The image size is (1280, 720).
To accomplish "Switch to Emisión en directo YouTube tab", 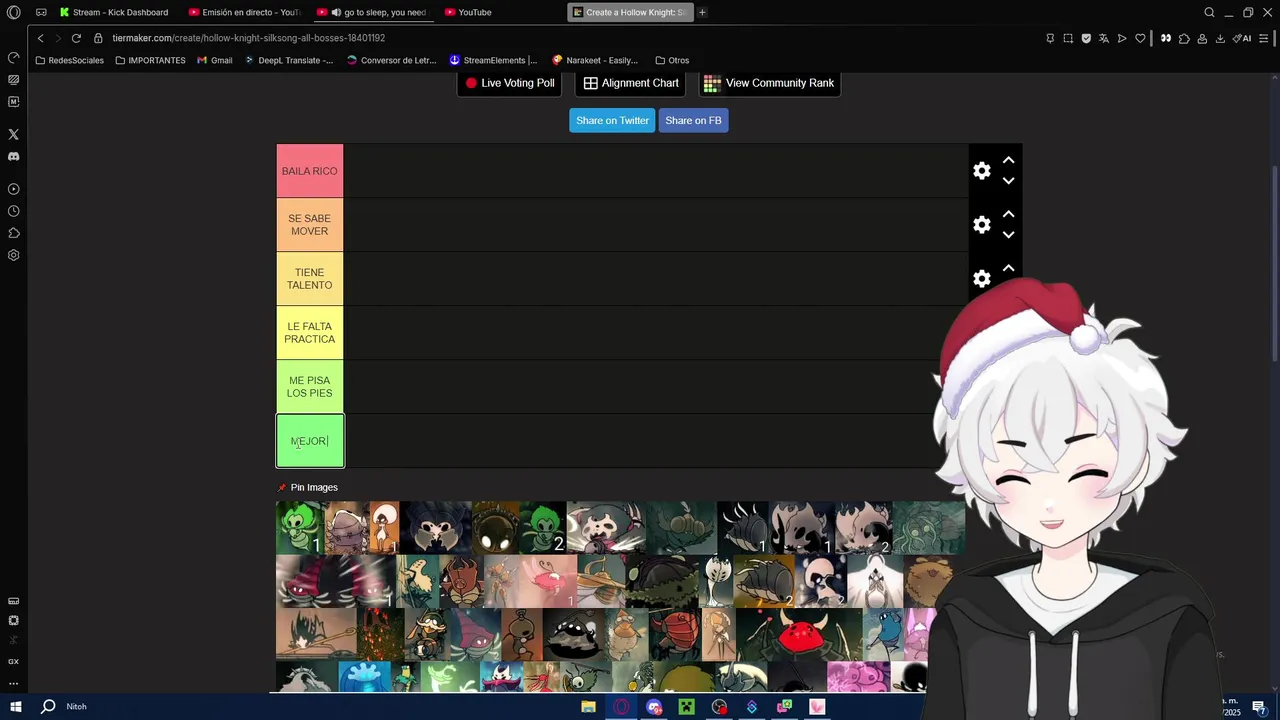I will (245, 12).
